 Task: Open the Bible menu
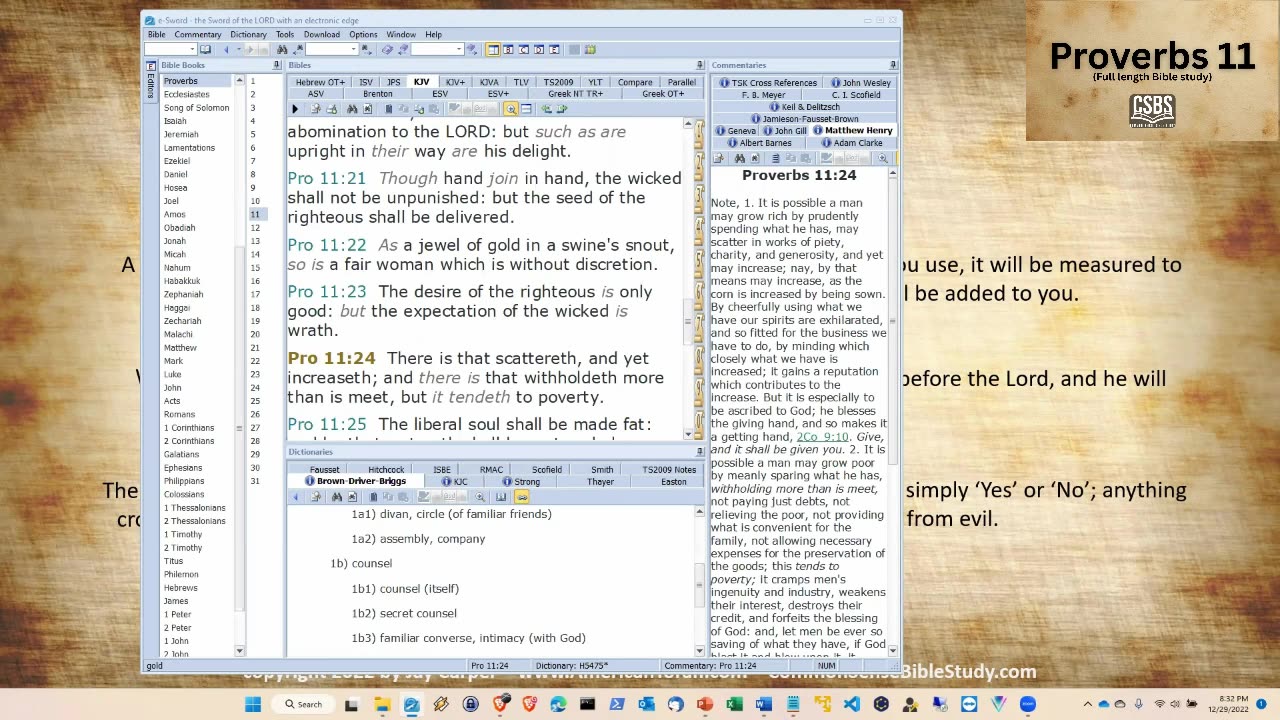click(157, 34)
